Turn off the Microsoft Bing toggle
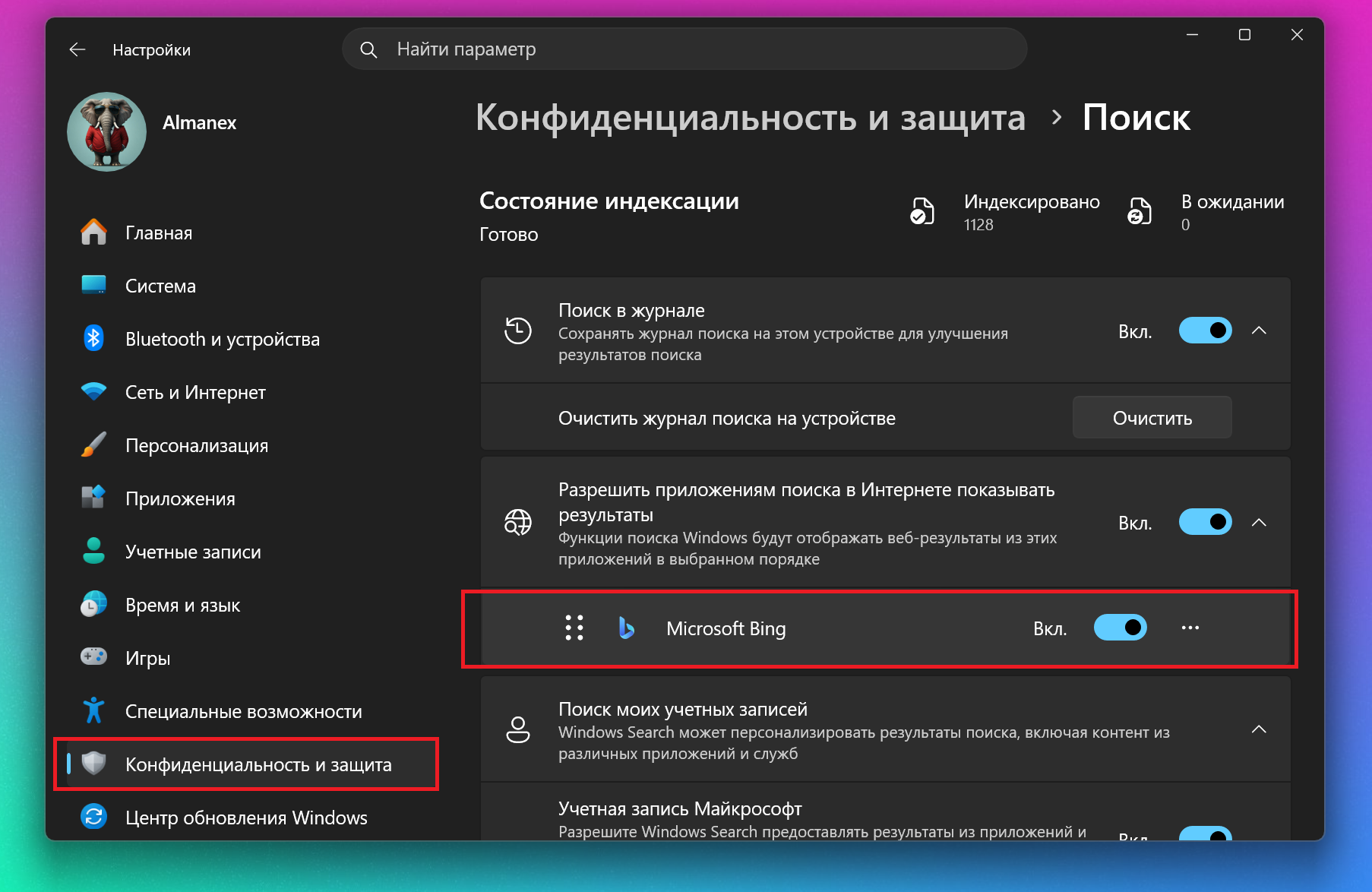Viewport: 1372px width, 892px height. (1121, 628)
